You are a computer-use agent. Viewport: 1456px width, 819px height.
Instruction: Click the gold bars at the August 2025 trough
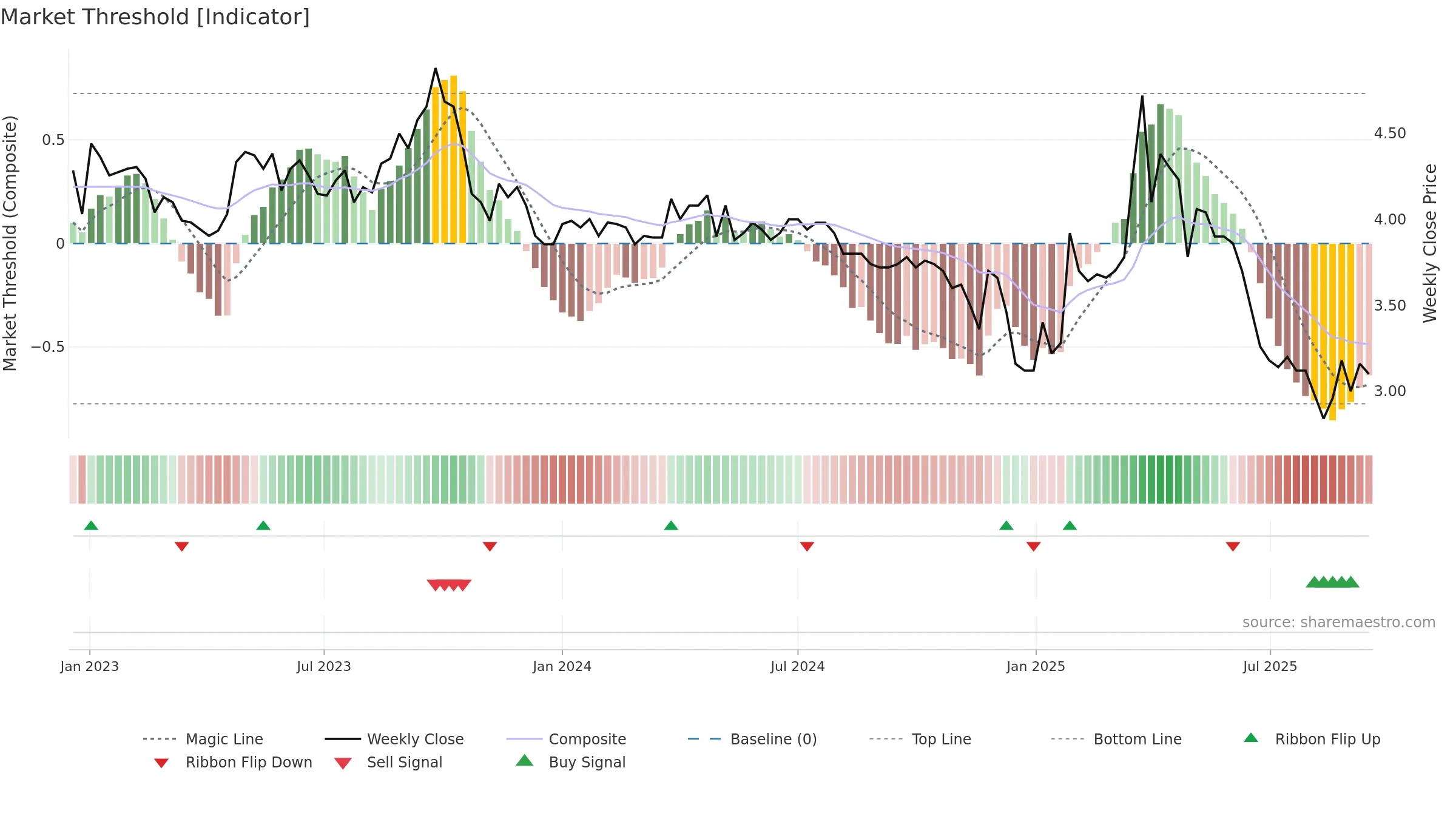coord(1333,331)
